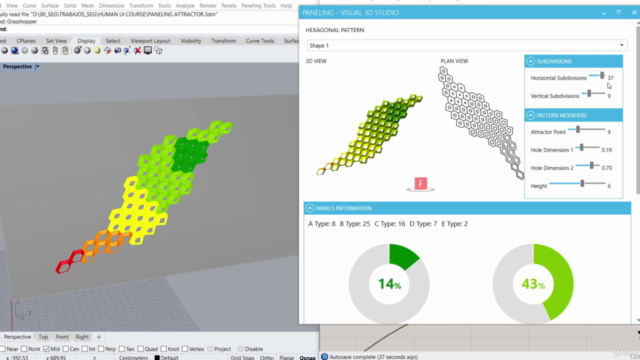Click the dark sphere with spark icon
This screenshot has width=640, height=360.
tap(77, 51)
